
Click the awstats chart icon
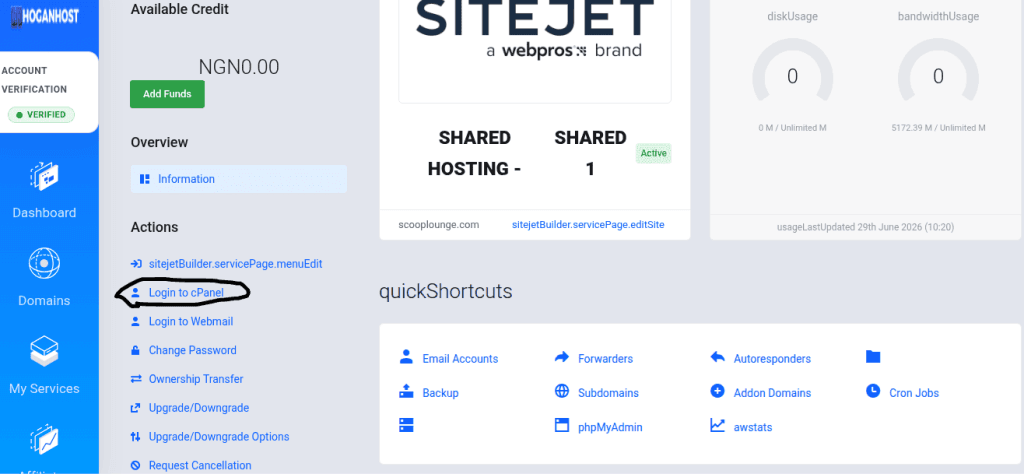point(717,426)
